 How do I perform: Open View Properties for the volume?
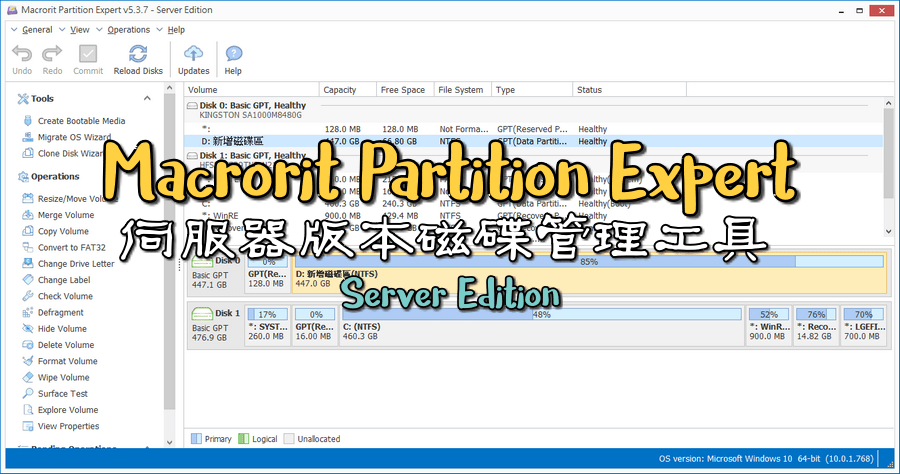[61, 426]
